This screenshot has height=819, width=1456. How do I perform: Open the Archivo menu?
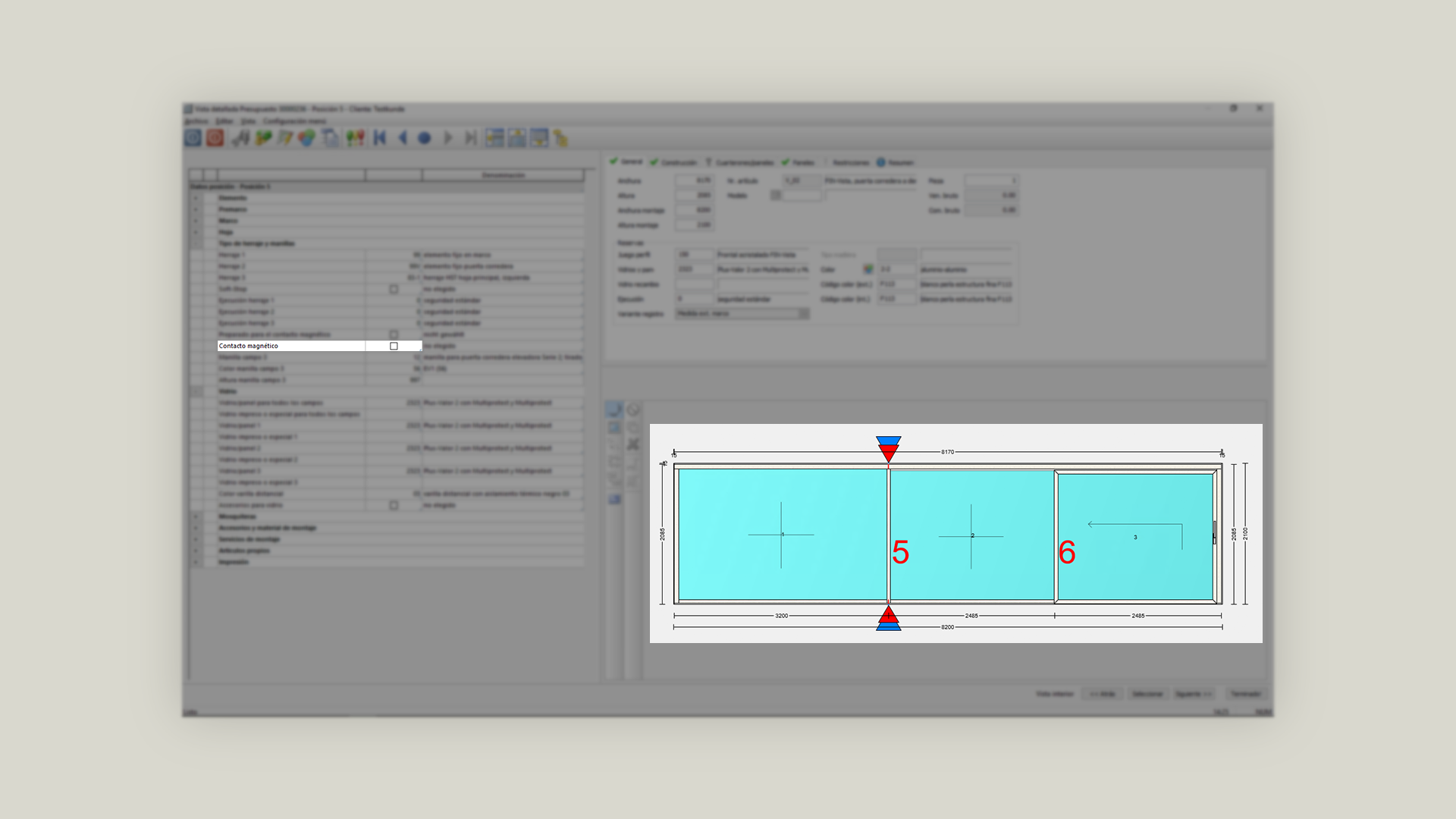click(196, 121)
